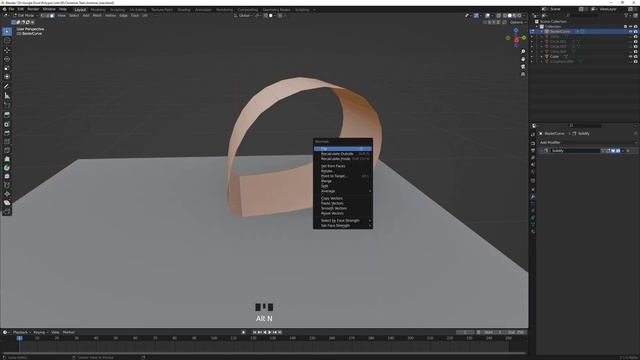
Task: Open the Render menu
Action: [x=33, y=9]
